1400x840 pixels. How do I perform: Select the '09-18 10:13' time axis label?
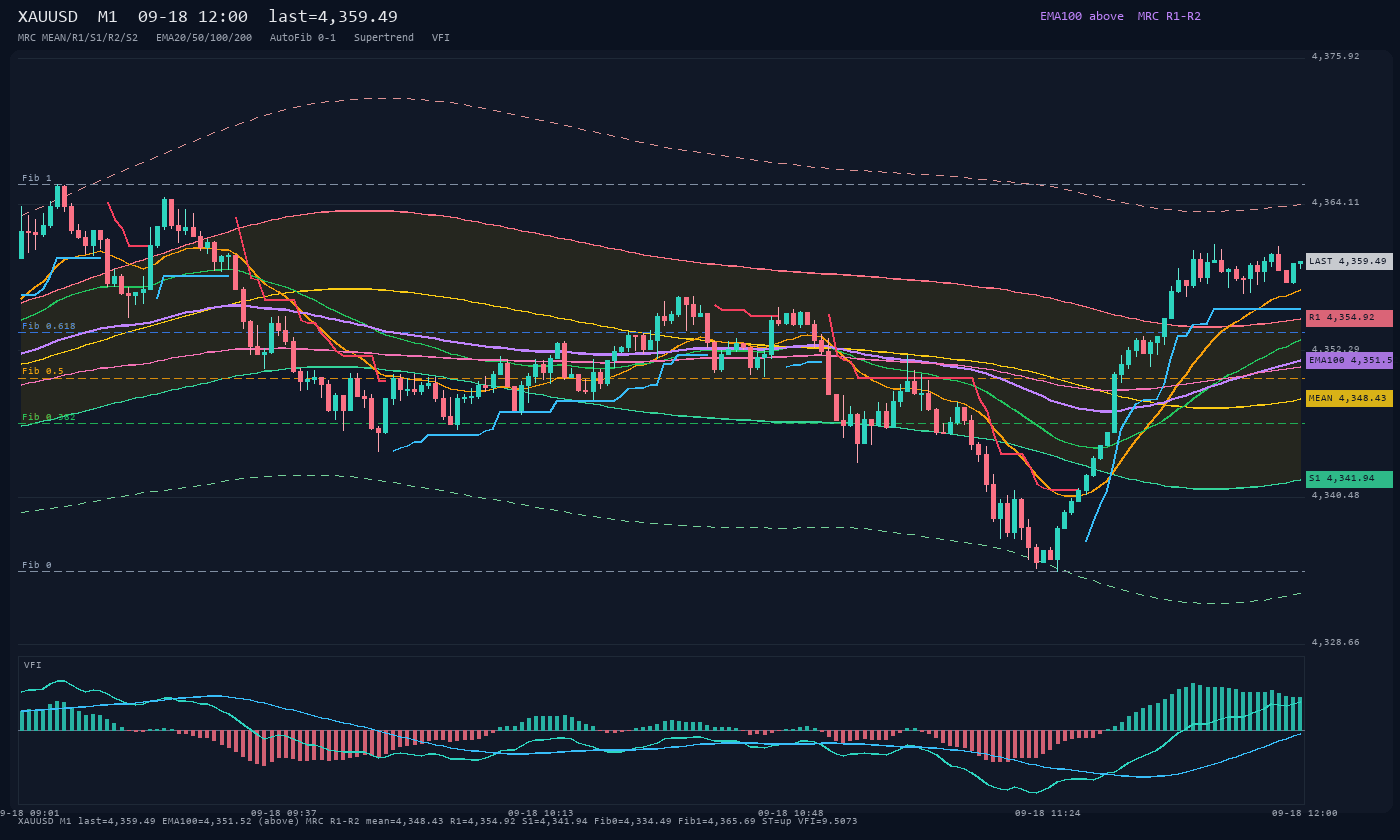[x=541, y=813]
